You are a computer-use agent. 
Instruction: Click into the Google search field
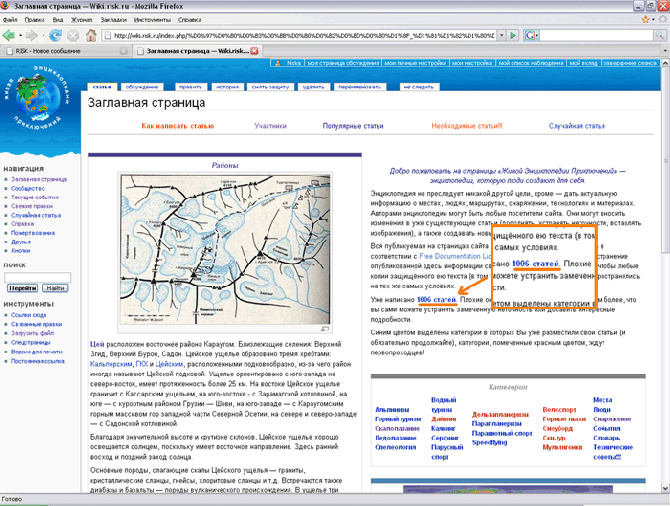coord(597,35)
